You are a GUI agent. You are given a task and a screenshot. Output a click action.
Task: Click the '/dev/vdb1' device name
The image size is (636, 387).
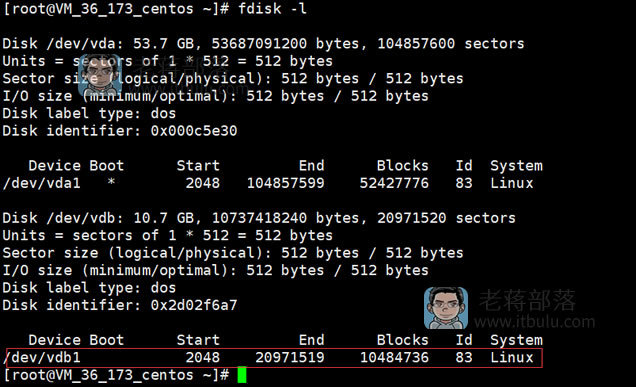pos(42,357)
